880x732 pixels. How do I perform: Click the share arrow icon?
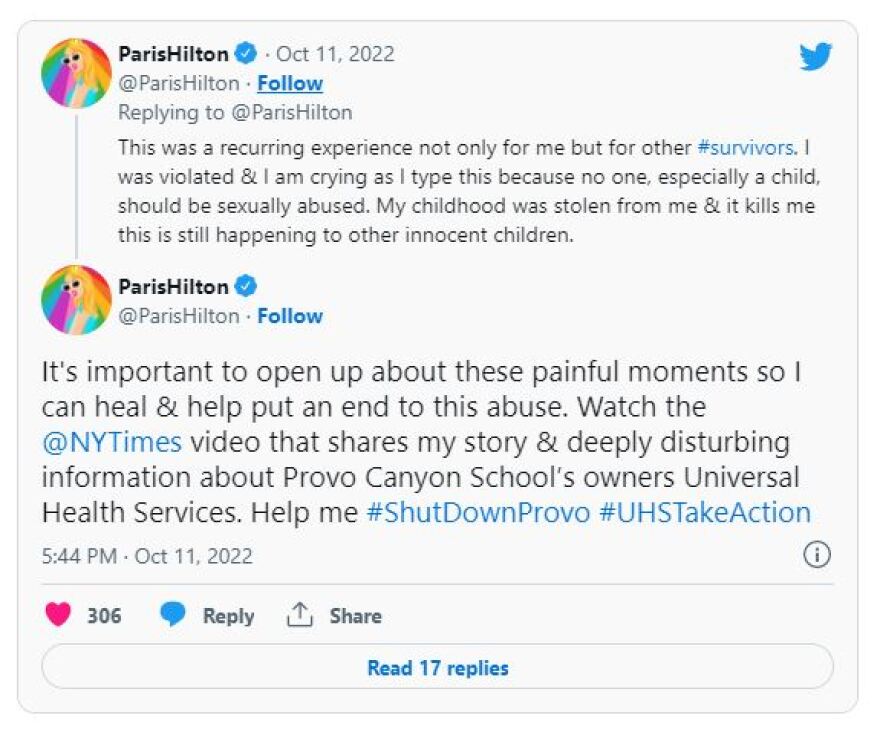point(300,615)
